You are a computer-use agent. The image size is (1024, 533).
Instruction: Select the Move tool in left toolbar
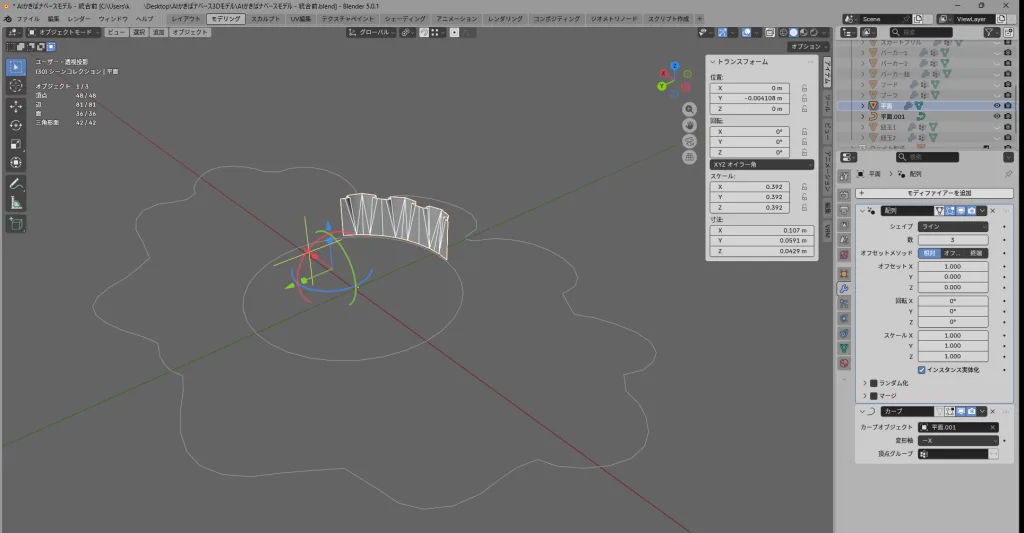pos(16,105)
